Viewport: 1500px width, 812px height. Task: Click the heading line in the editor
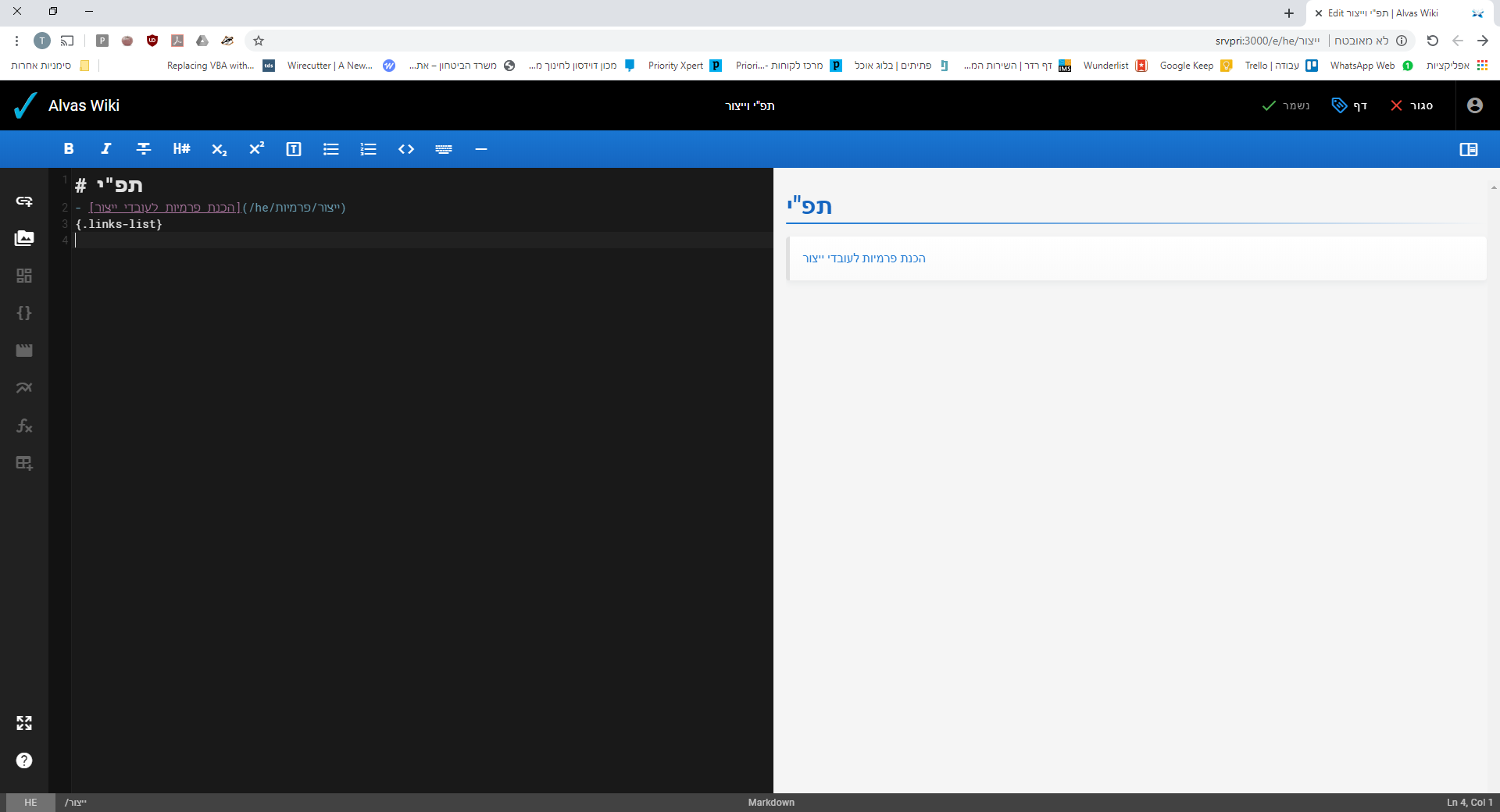(x=109, y=186)
